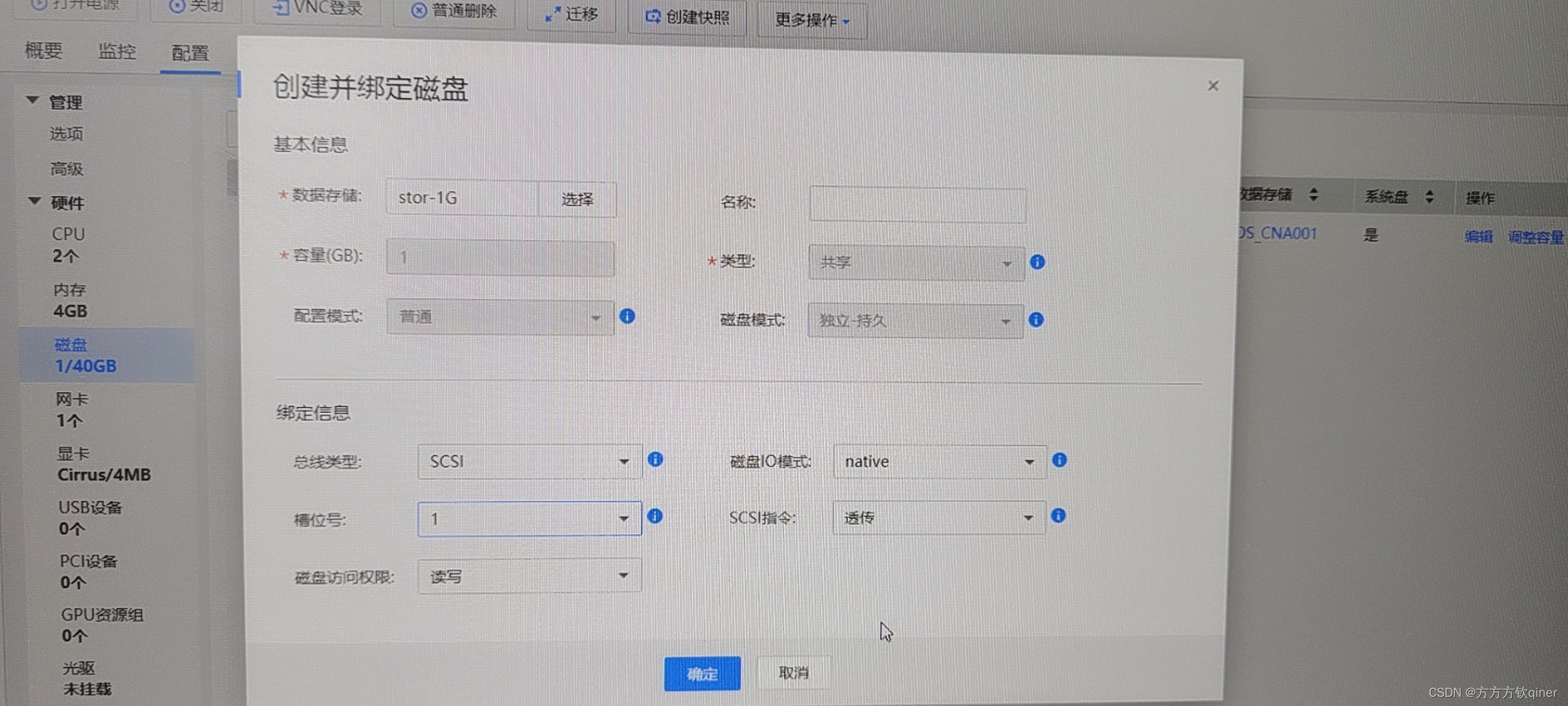Screen dimensions: 1568x706
Task: Click the SCSI指令 info icon
Action: tap(1058, 516)
